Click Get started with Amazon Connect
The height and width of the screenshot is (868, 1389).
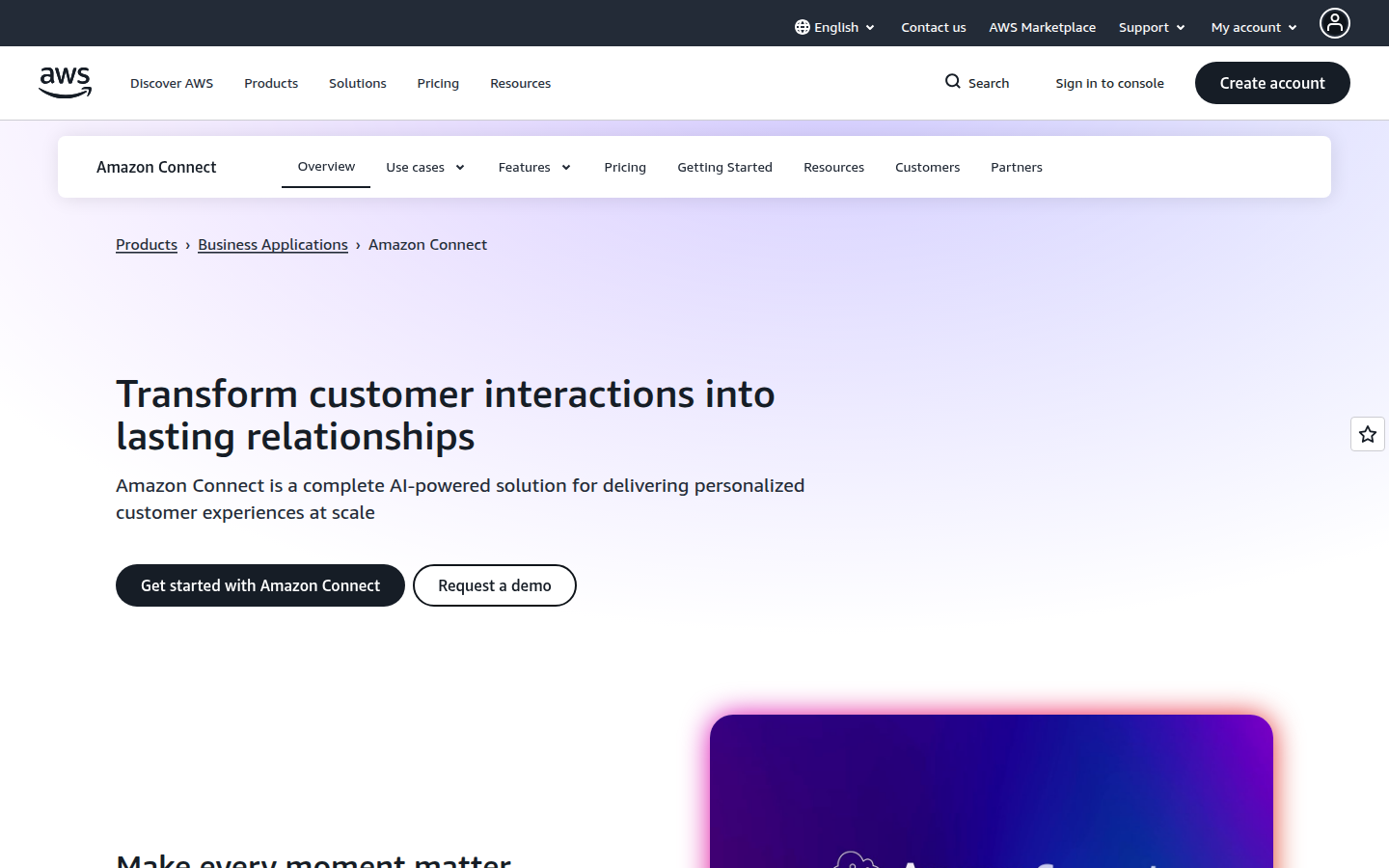point(260,585)
